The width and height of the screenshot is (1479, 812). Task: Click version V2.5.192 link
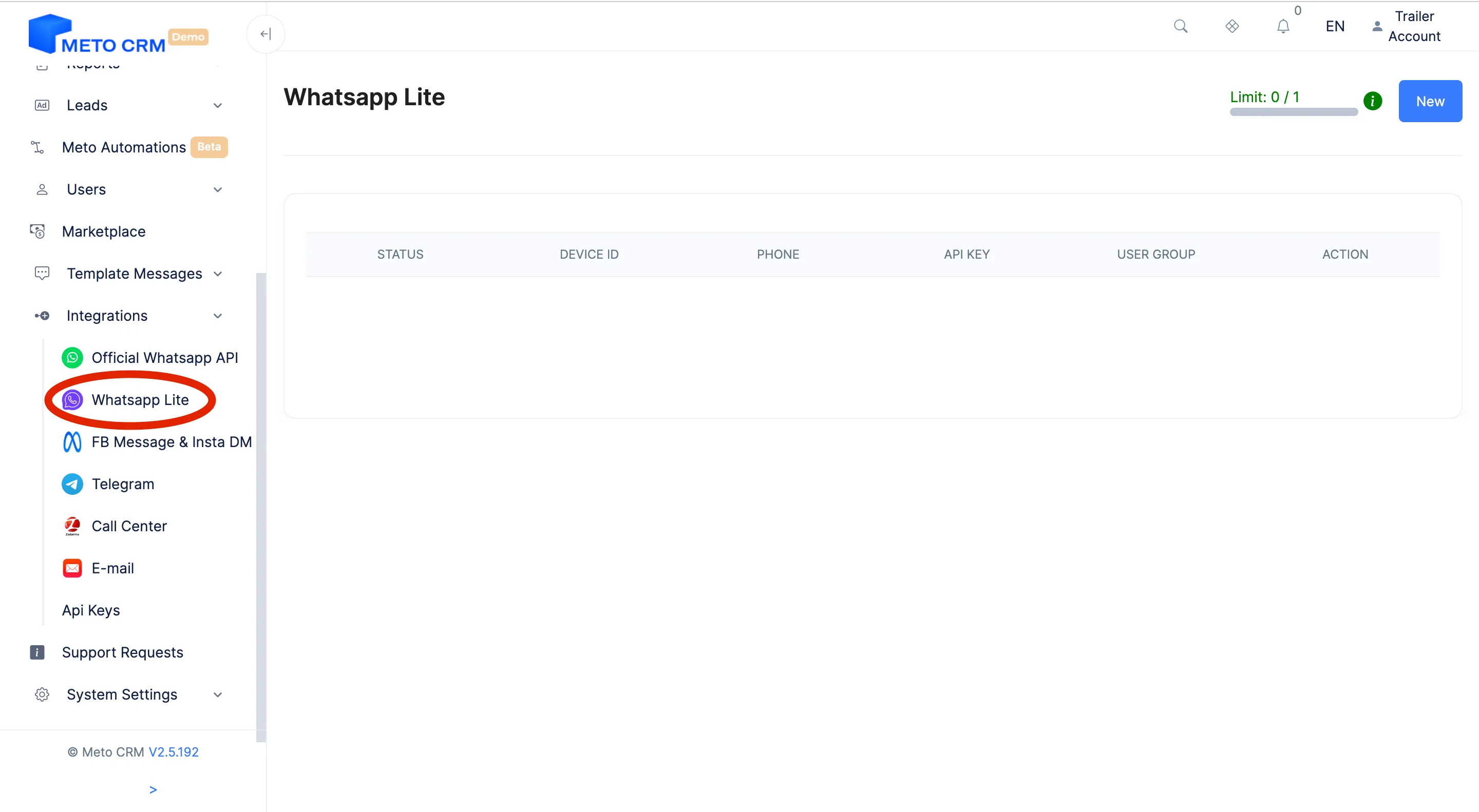[174, 752]
